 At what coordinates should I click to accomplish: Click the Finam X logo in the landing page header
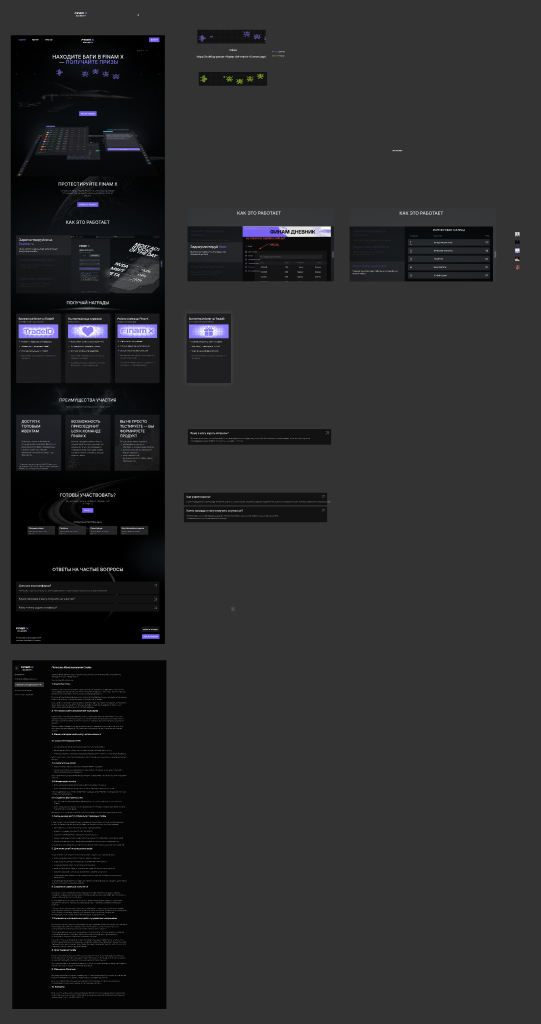point(88,40)
